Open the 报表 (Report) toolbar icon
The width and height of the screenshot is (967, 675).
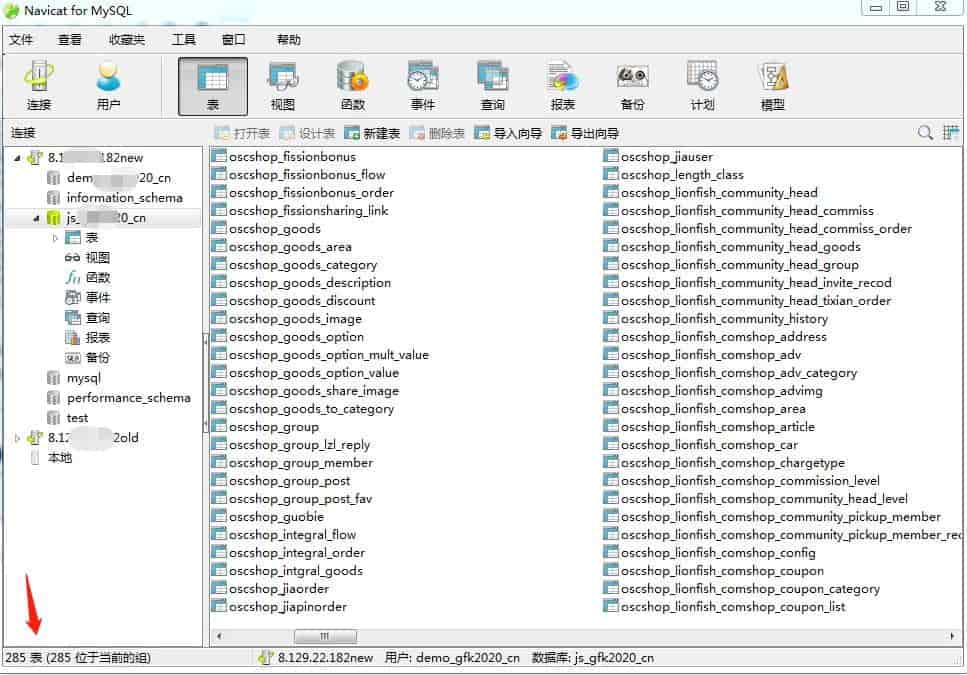[562, 86]
